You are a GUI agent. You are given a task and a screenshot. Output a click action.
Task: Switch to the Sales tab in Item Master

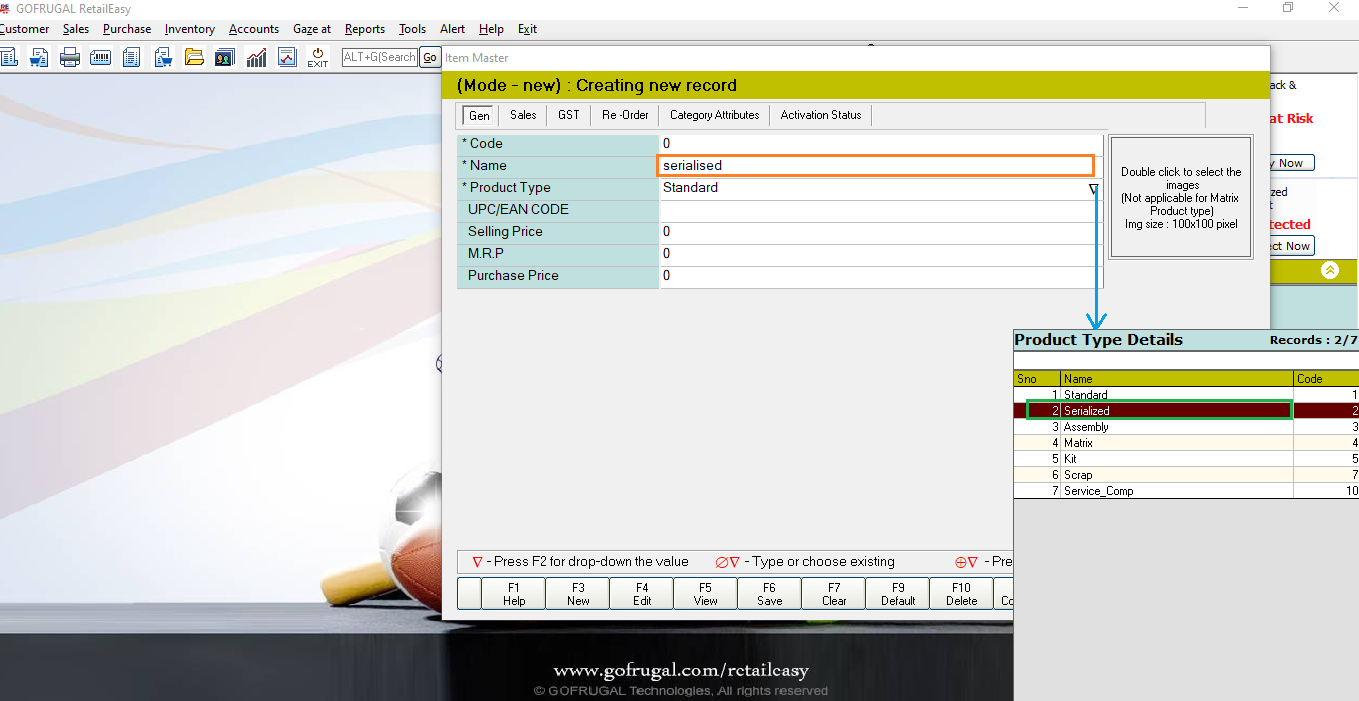tap(523, 115)
